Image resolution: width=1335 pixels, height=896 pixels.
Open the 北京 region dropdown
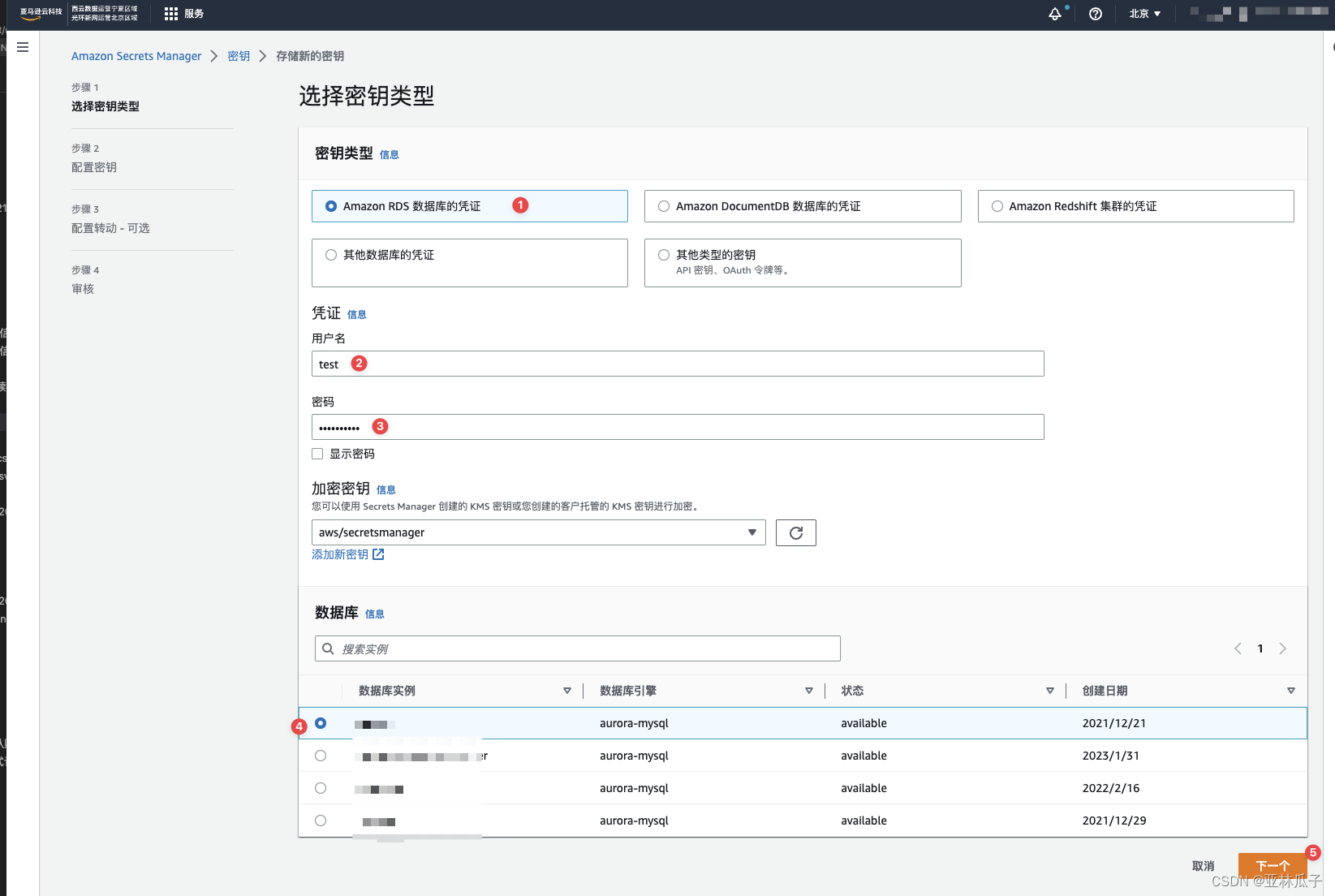pyautogui.click(x=1145, y=14)
